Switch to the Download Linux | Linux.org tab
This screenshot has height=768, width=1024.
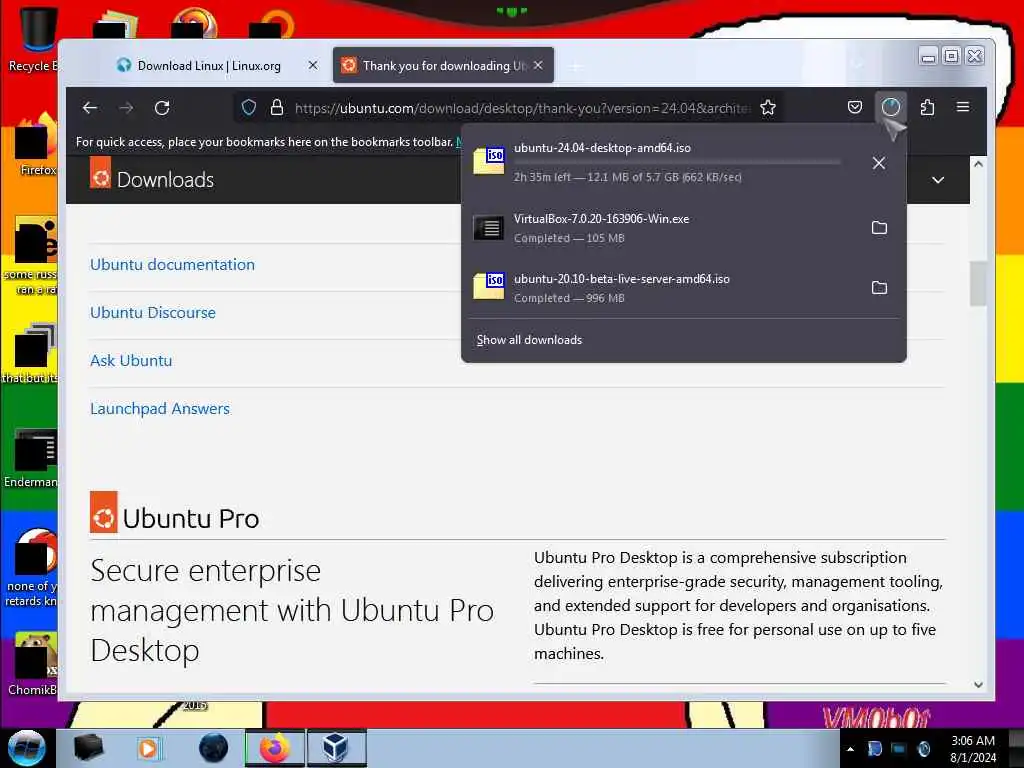(209, 65)
